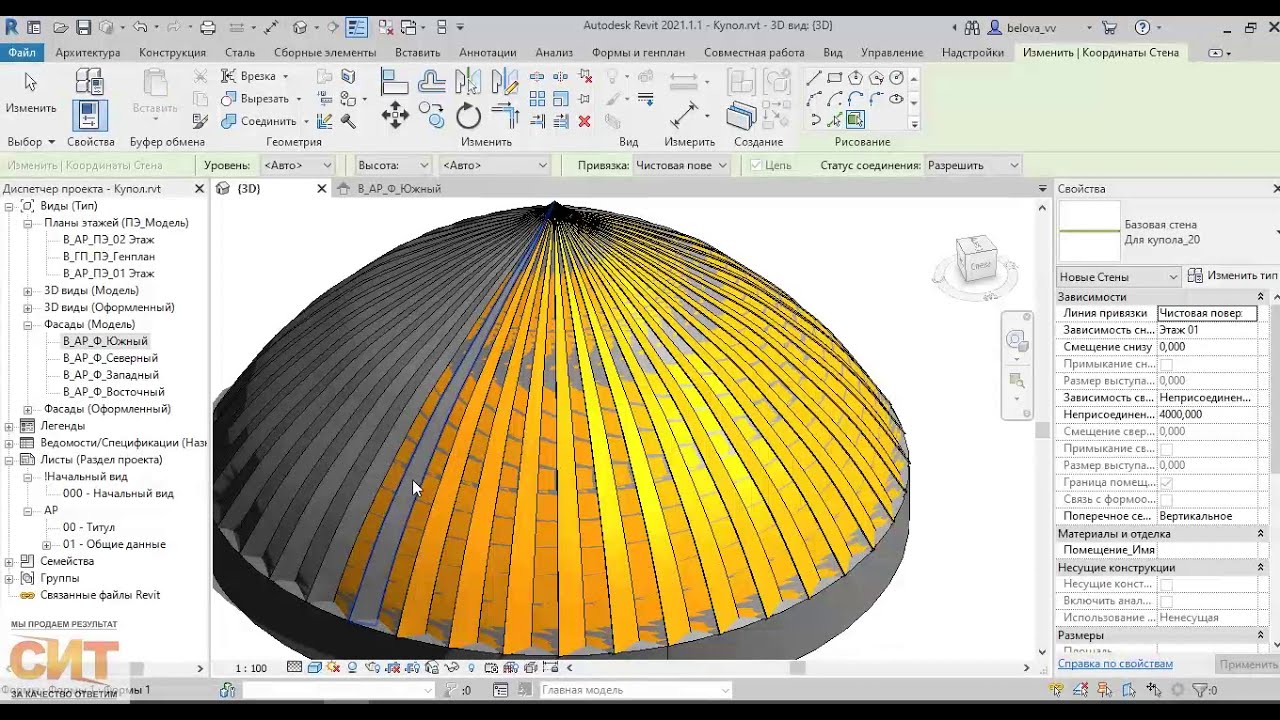1280x720 pixels.
Task: Select the Rectangle draw tool
Action: pos(835,78)
